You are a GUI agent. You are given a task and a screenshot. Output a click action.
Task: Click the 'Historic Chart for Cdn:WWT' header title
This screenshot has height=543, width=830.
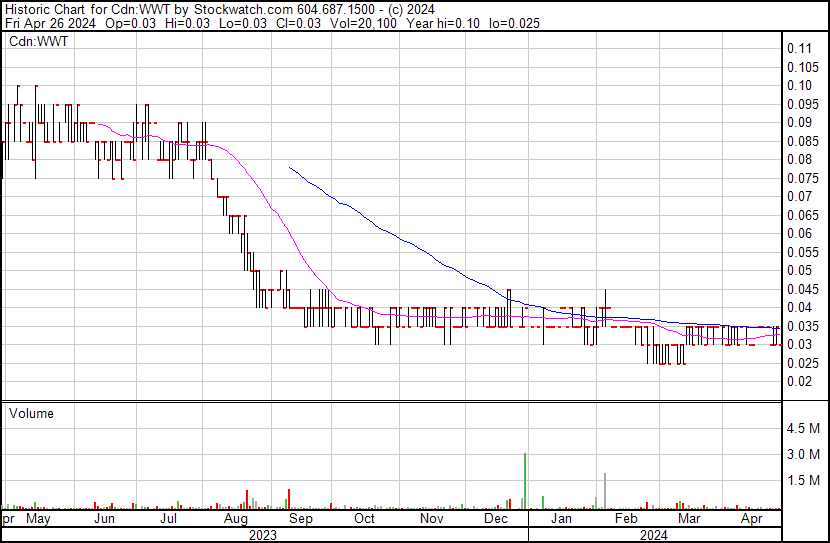[87, 9]
